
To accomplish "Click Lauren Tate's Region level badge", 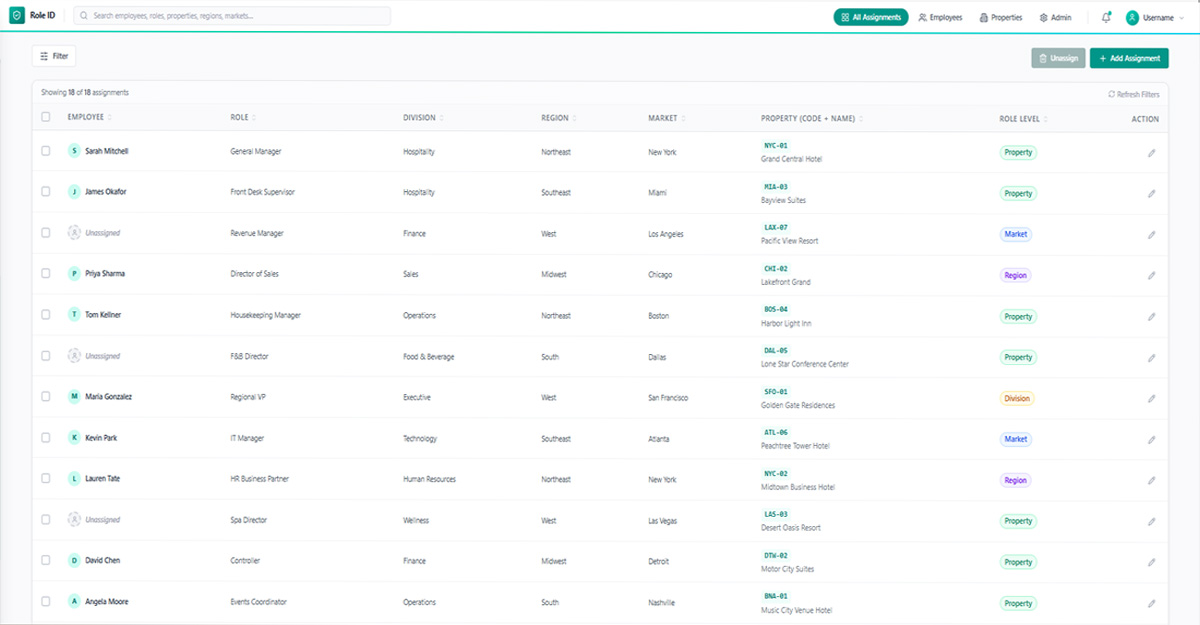I will (1016, 480).
